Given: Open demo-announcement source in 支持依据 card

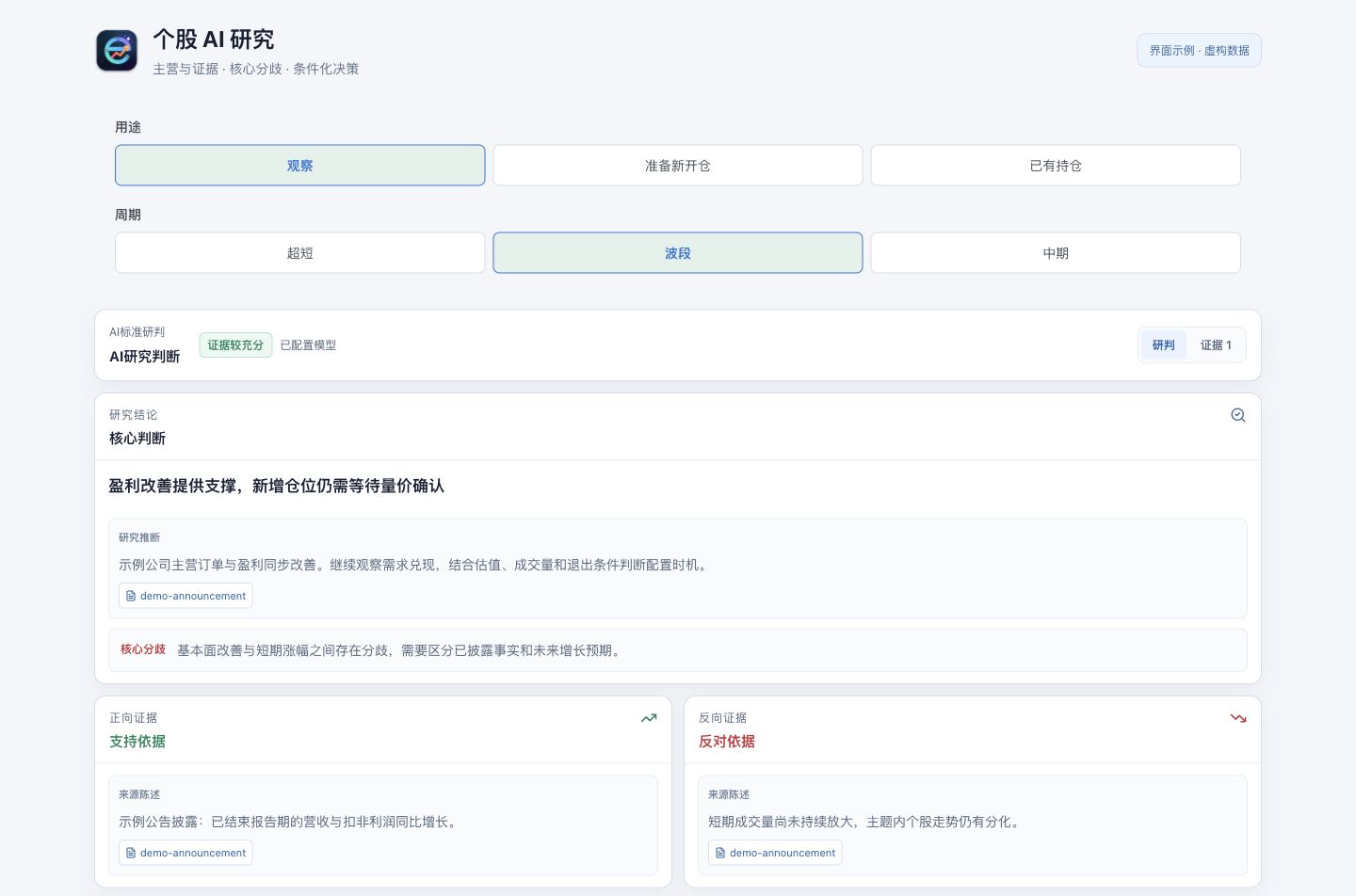Looking at the screenshot, I should pos(186,853).
